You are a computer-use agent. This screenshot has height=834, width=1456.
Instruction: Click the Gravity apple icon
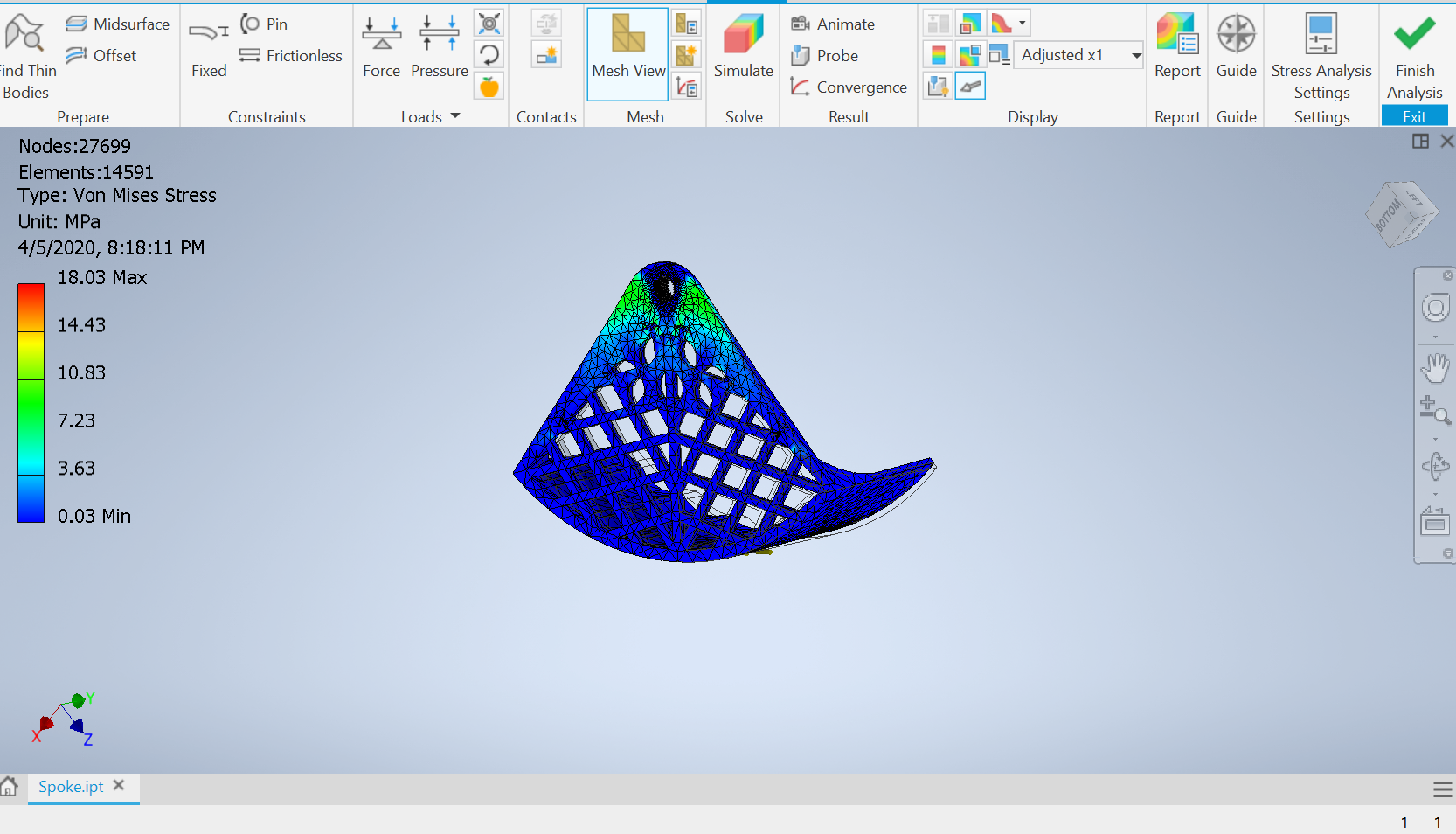(489, 86)
